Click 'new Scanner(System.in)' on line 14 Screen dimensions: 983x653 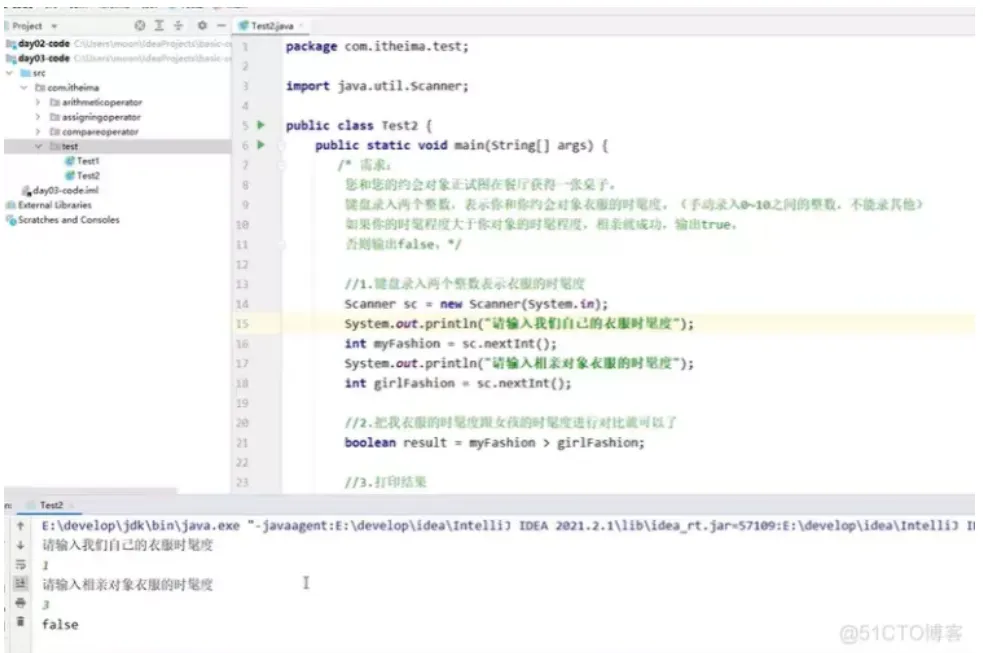(520, 304)
